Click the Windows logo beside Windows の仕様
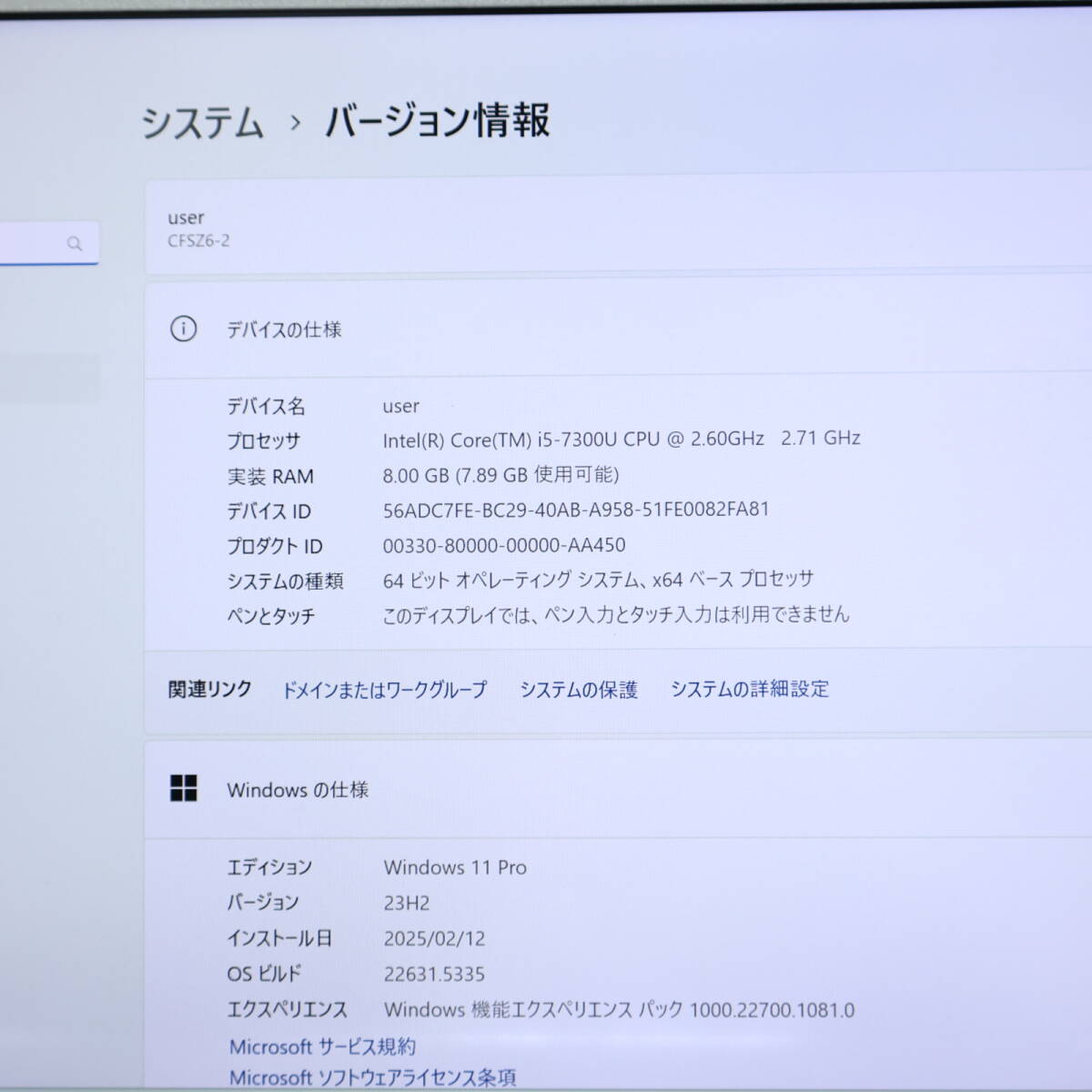 pos(183,789)
